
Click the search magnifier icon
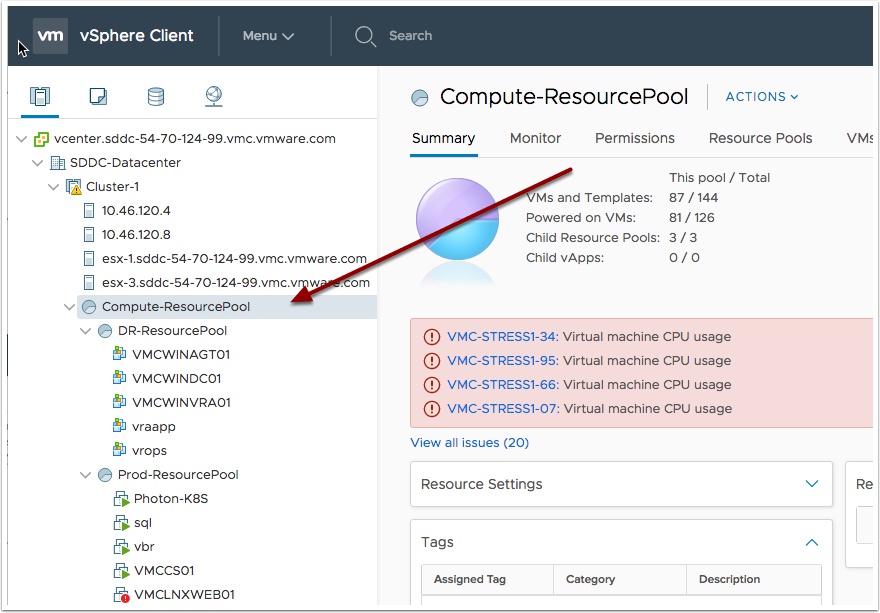point(365,36)
